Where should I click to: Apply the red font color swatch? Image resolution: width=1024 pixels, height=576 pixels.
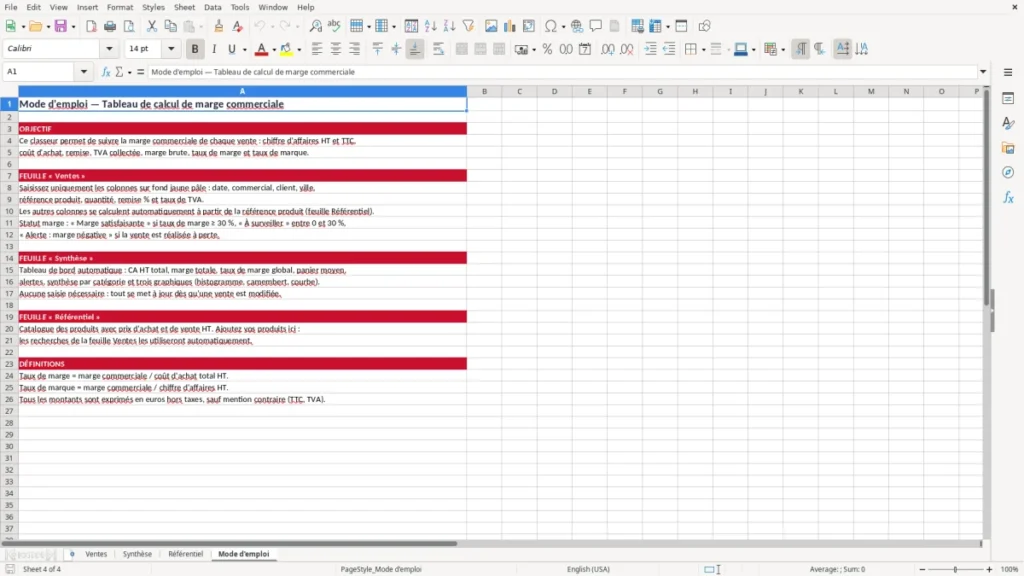tap(261, 49)
